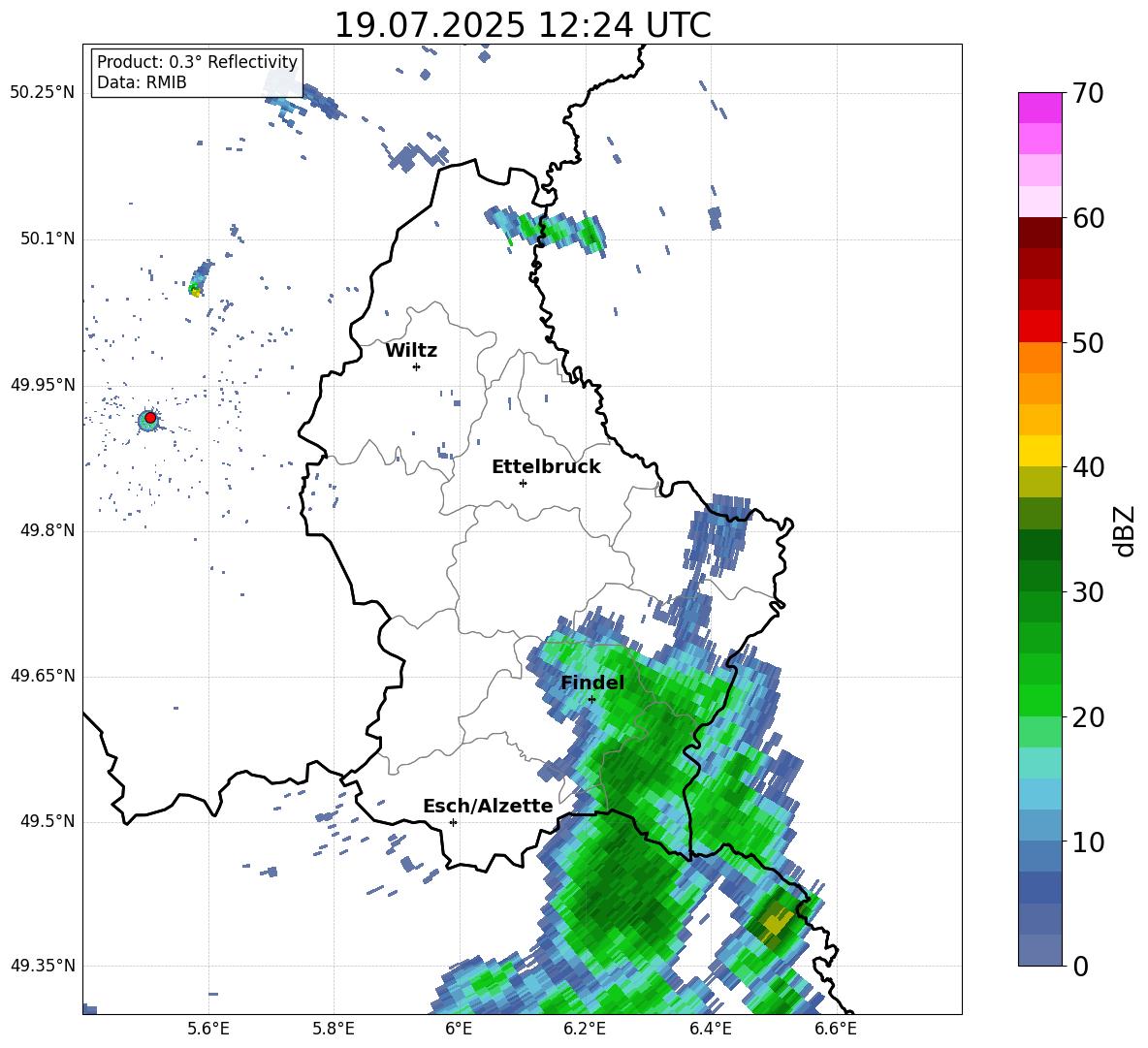Pick the bright red swatch just above 50
This screenshot has width=1148, height=1048.
pyautogui.click(x=1039, y=327)
